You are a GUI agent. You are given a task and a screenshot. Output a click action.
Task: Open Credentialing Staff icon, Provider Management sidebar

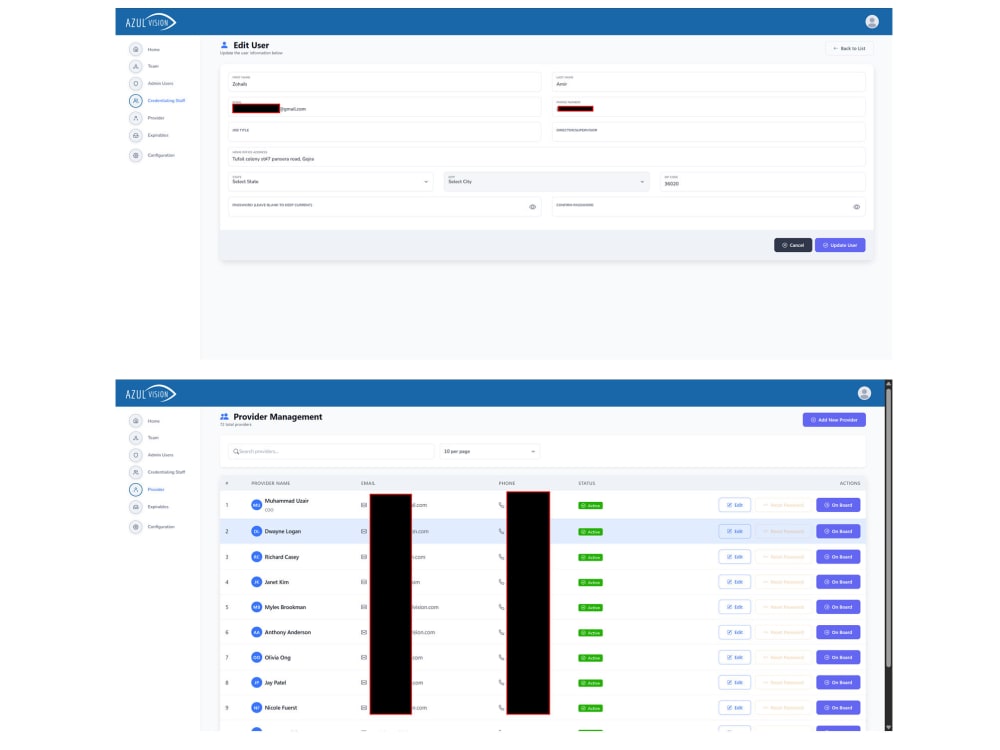[135, 473]
